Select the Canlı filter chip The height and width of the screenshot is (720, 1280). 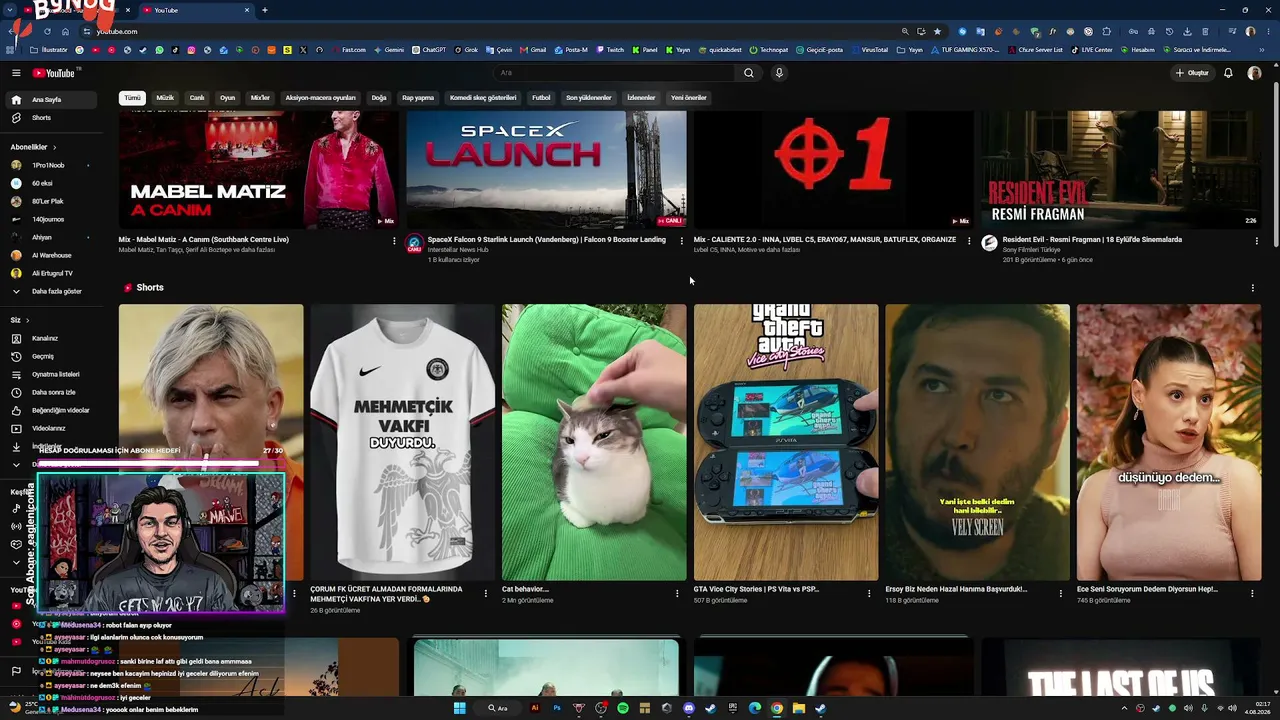[x=197, y=98]
